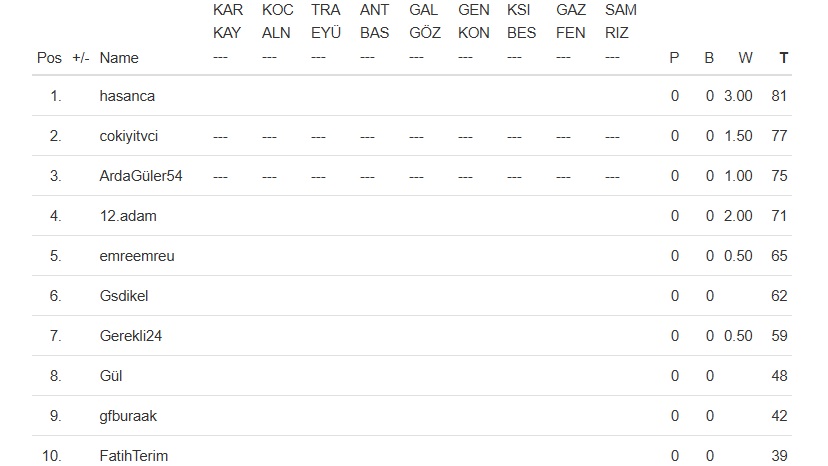Open hasanca's player profile

tap(127, 96)
